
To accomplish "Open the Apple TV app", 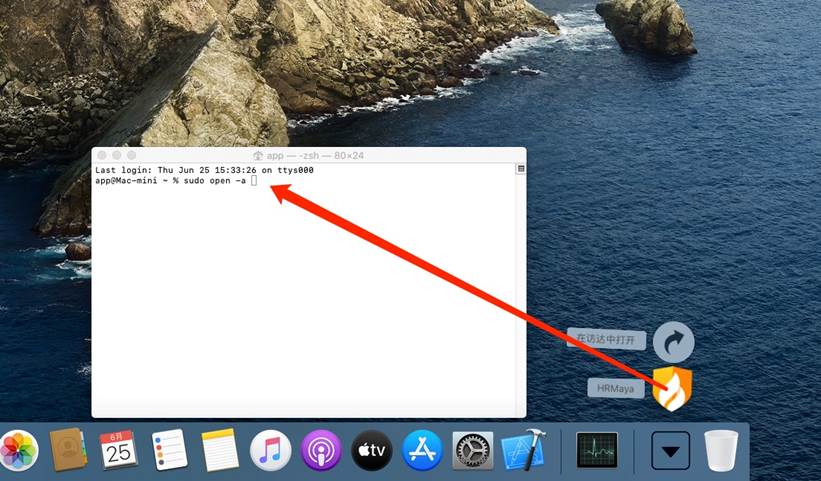I will click(x=372, y=451).
